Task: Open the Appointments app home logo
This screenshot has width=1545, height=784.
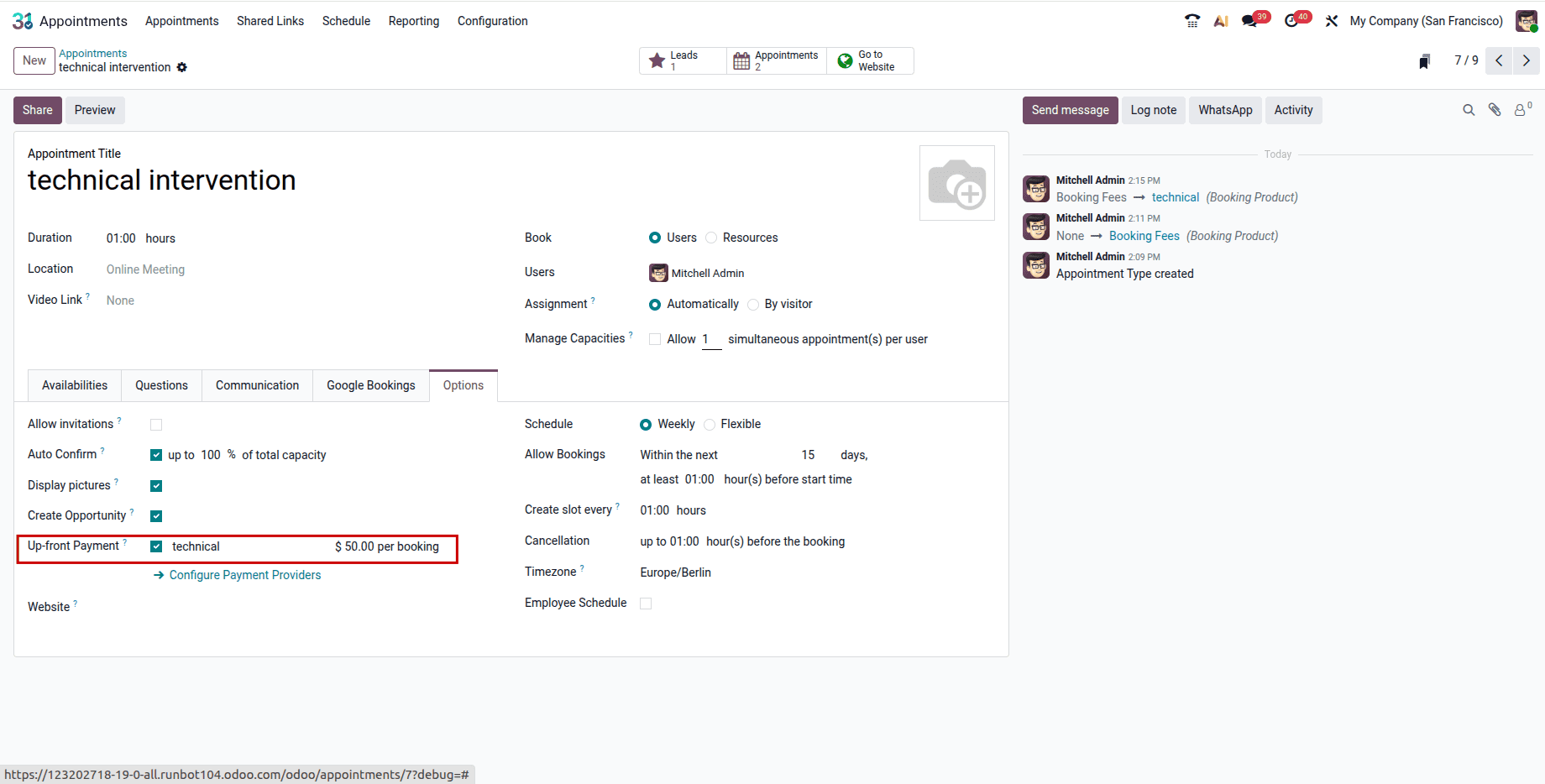Action: [23, 21]
